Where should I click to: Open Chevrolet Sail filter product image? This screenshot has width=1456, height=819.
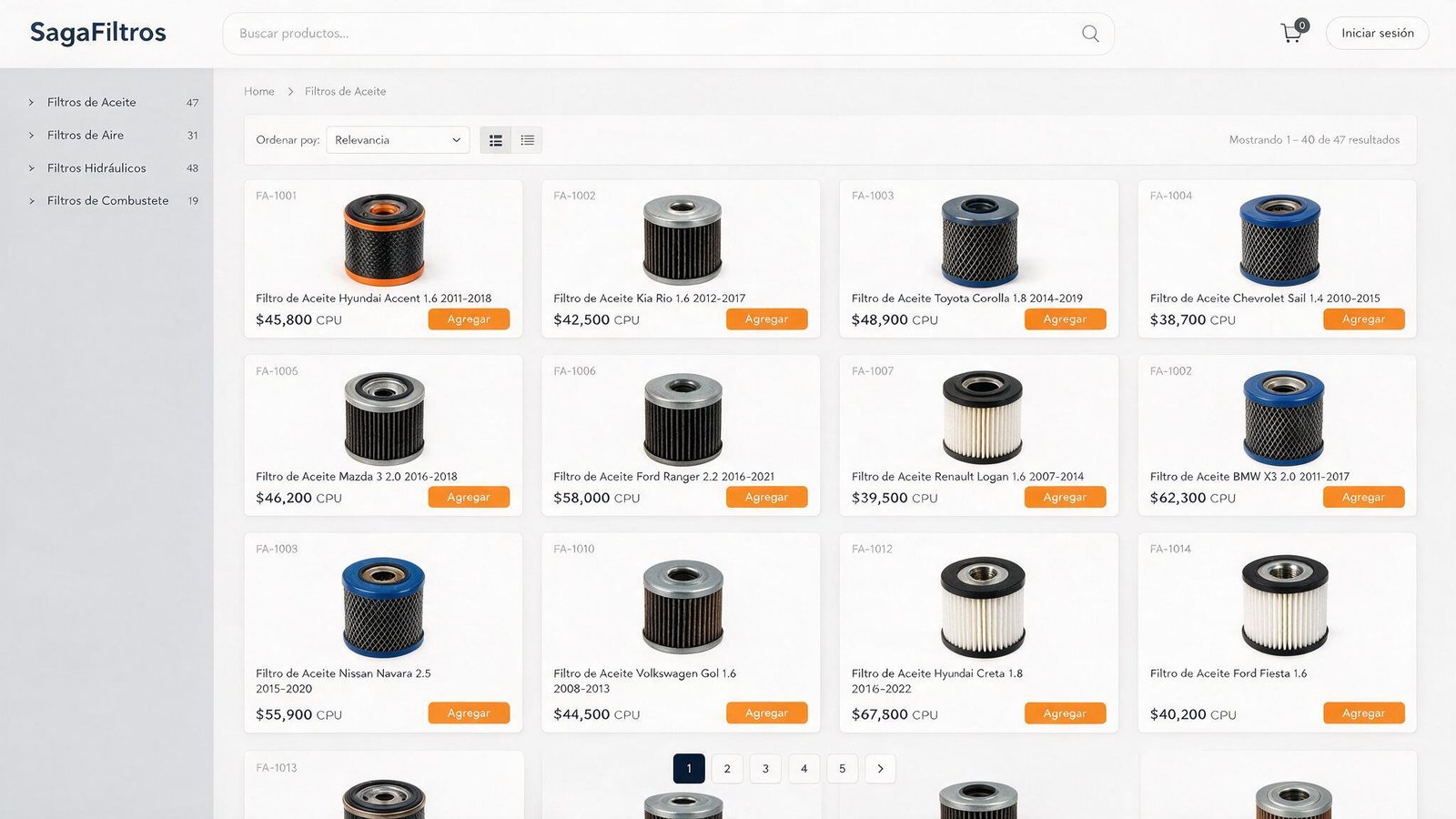(1279, 239)
